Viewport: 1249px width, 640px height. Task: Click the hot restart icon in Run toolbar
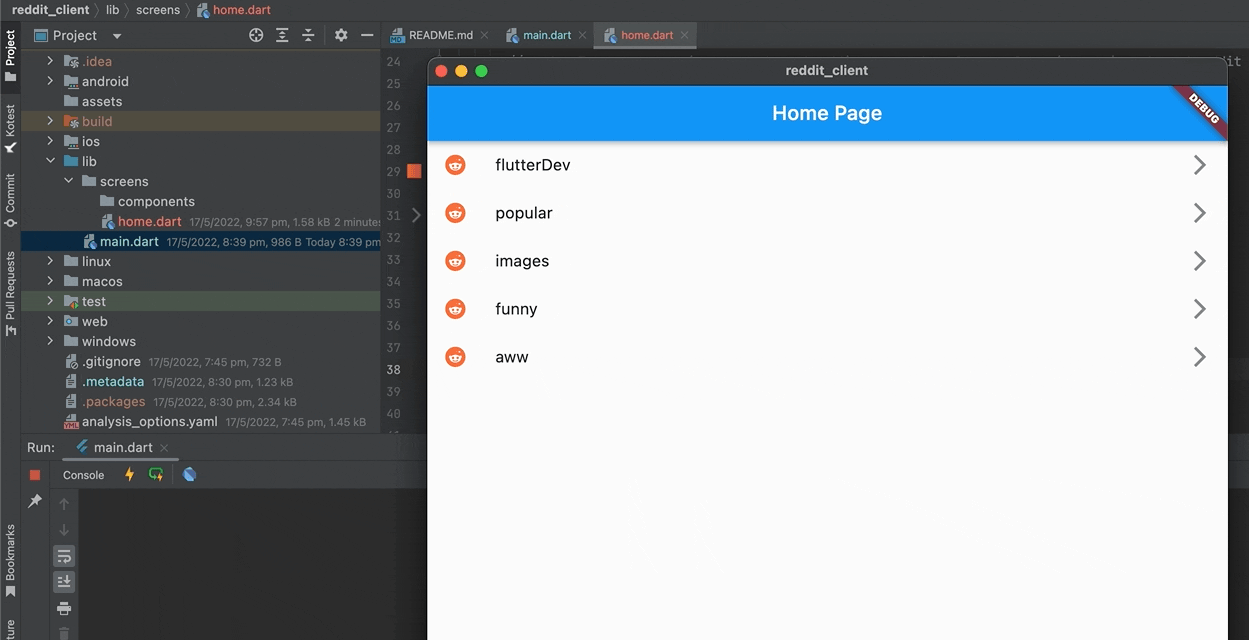pyautogui.click(x=155, y=475)
